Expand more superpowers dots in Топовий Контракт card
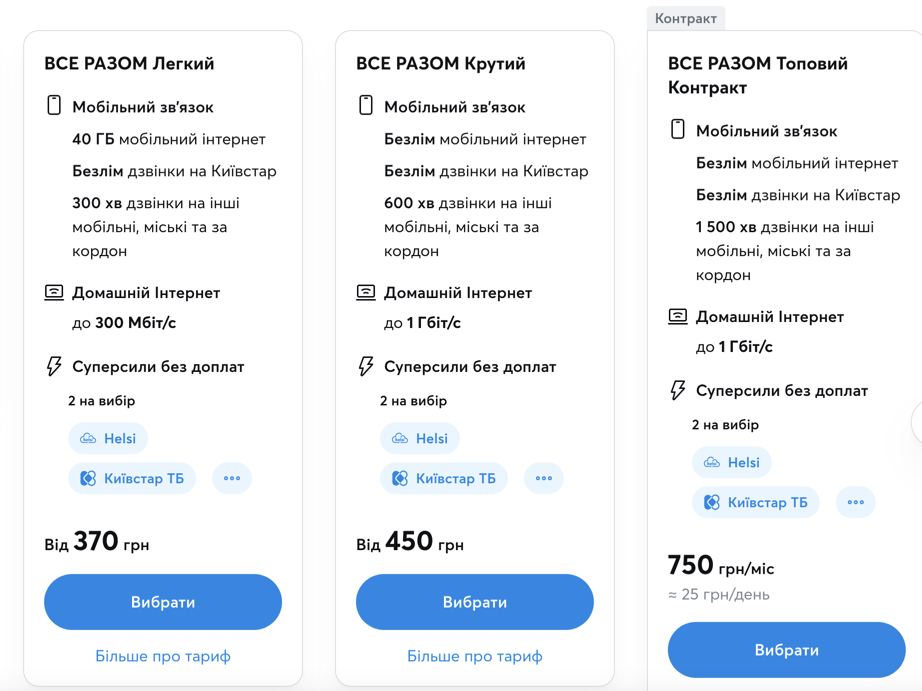The width and height of the screenshot is (922, 691). [x=856, y=502]
